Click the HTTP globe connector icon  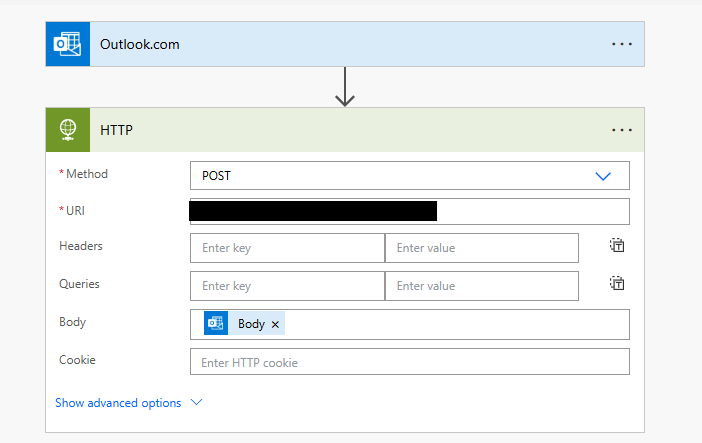pos(68,130)
